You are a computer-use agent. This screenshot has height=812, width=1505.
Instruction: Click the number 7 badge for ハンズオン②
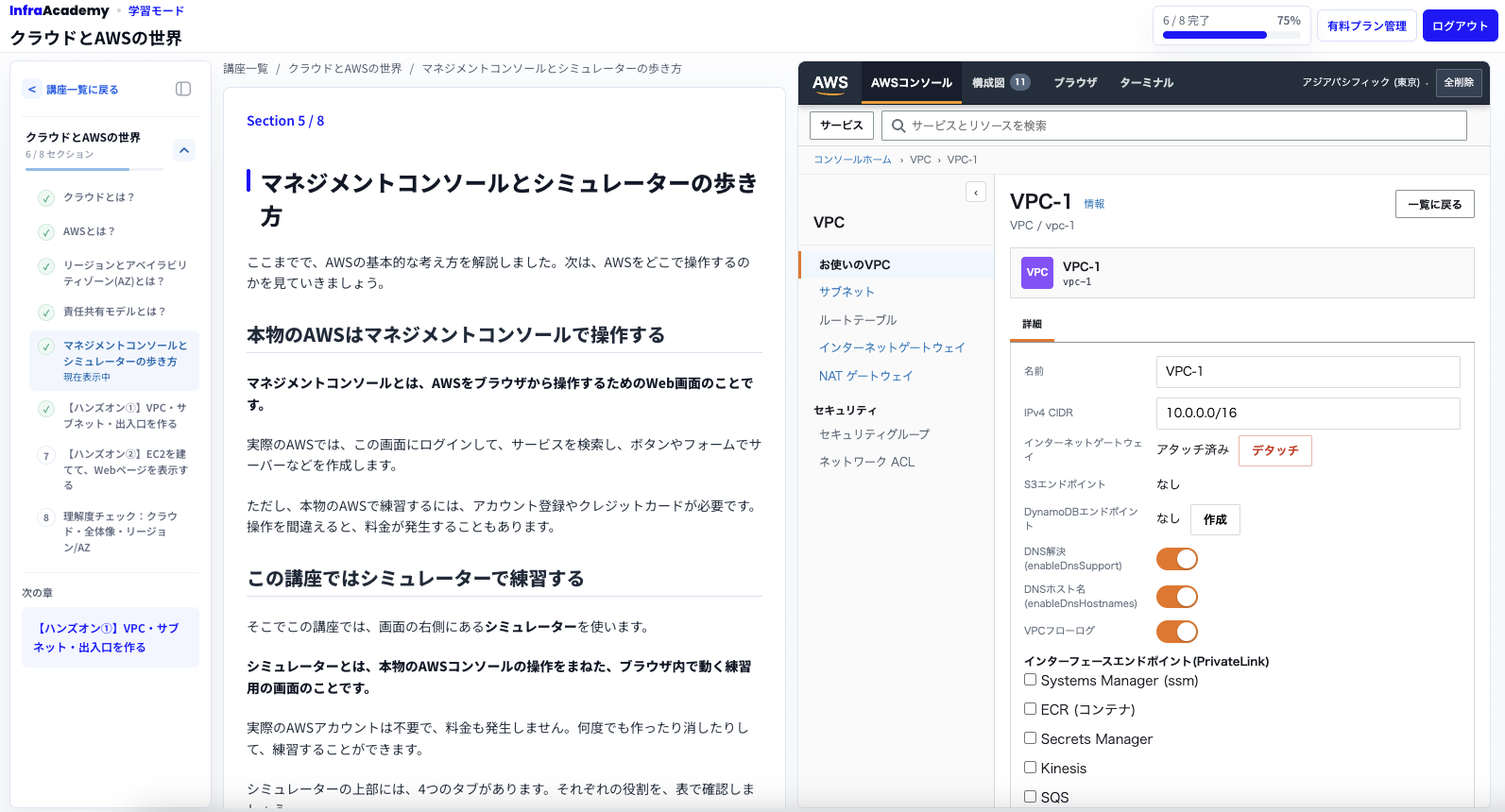pyautogui.click(x=45, y=456)
